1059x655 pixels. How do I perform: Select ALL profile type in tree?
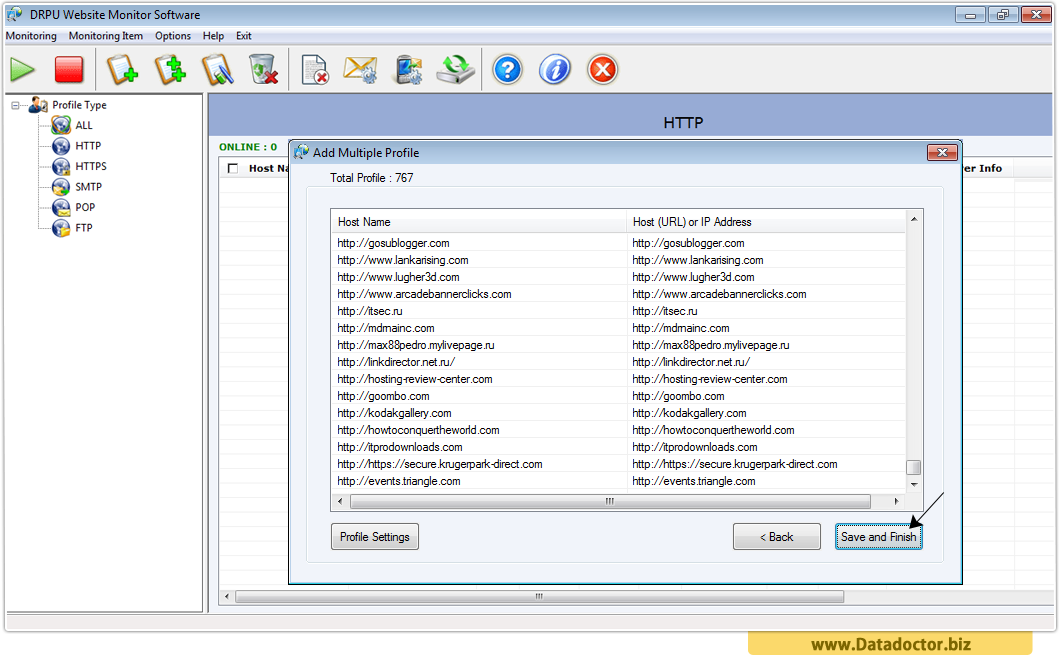point(84,126)
